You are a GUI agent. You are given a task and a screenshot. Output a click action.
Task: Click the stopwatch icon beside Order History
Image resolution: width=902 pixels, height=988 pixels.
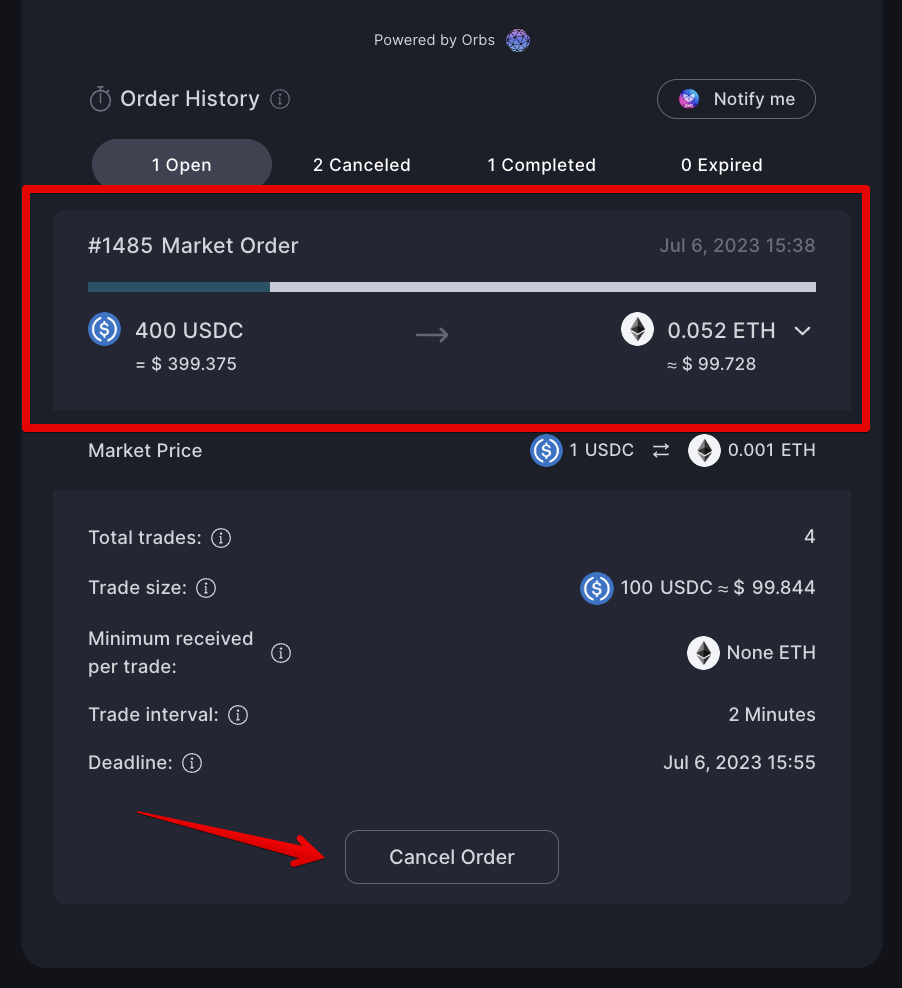[99, 98]
